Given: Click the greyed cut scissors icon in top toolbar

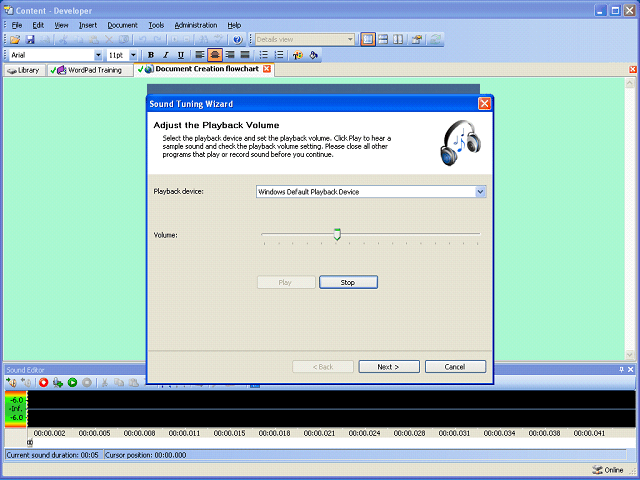Looking at the screenshot, I should [x=63, y=40].
